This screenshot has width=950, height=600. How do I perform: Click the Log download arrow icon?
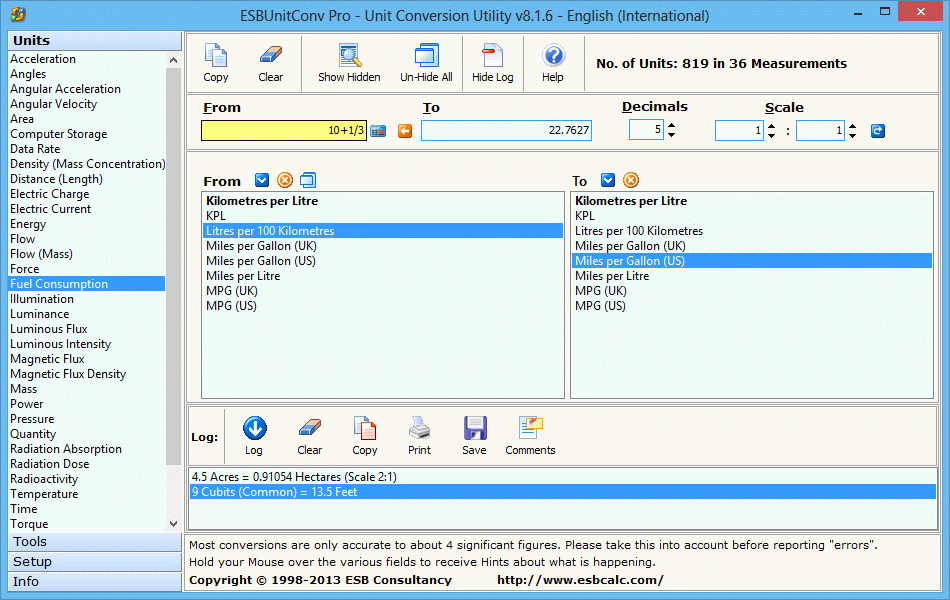pyautogui.click(x=254, y=428)
